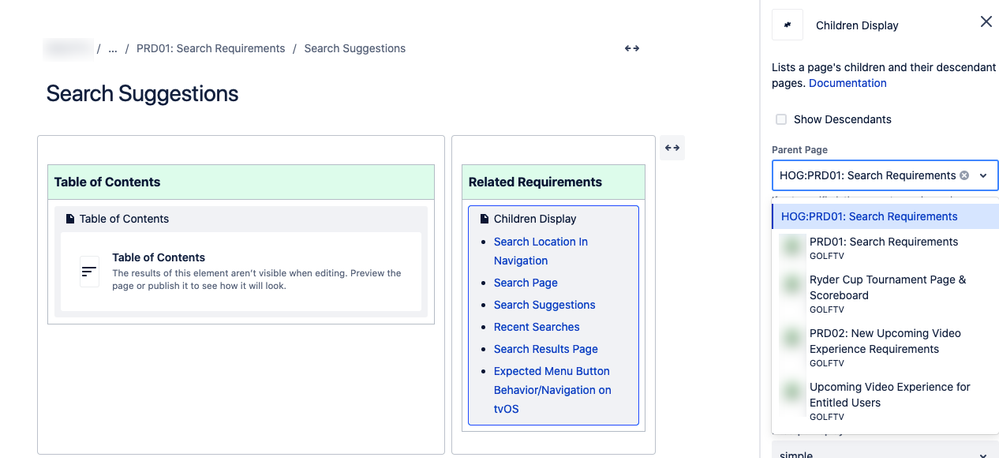Clear the Parent Page field value

tap(964, 175)
